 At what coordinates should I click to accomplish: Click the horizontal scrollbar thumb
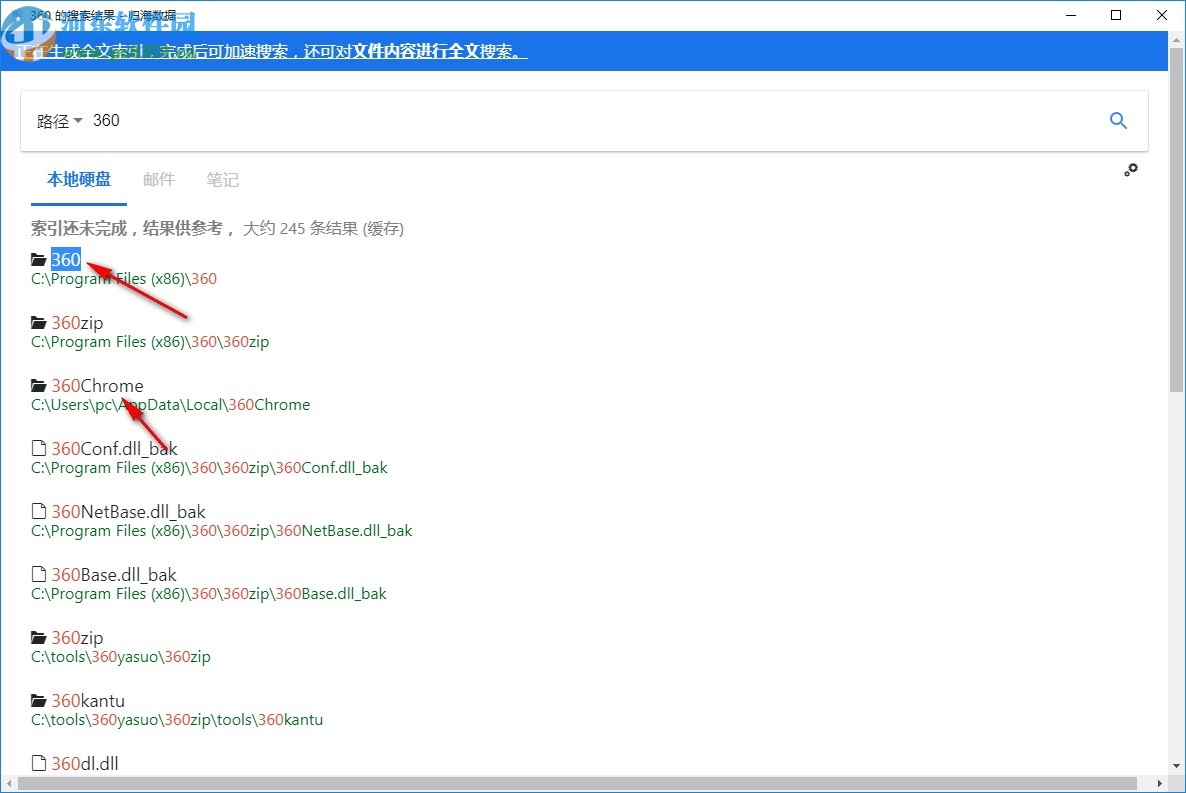pos(577,783)
